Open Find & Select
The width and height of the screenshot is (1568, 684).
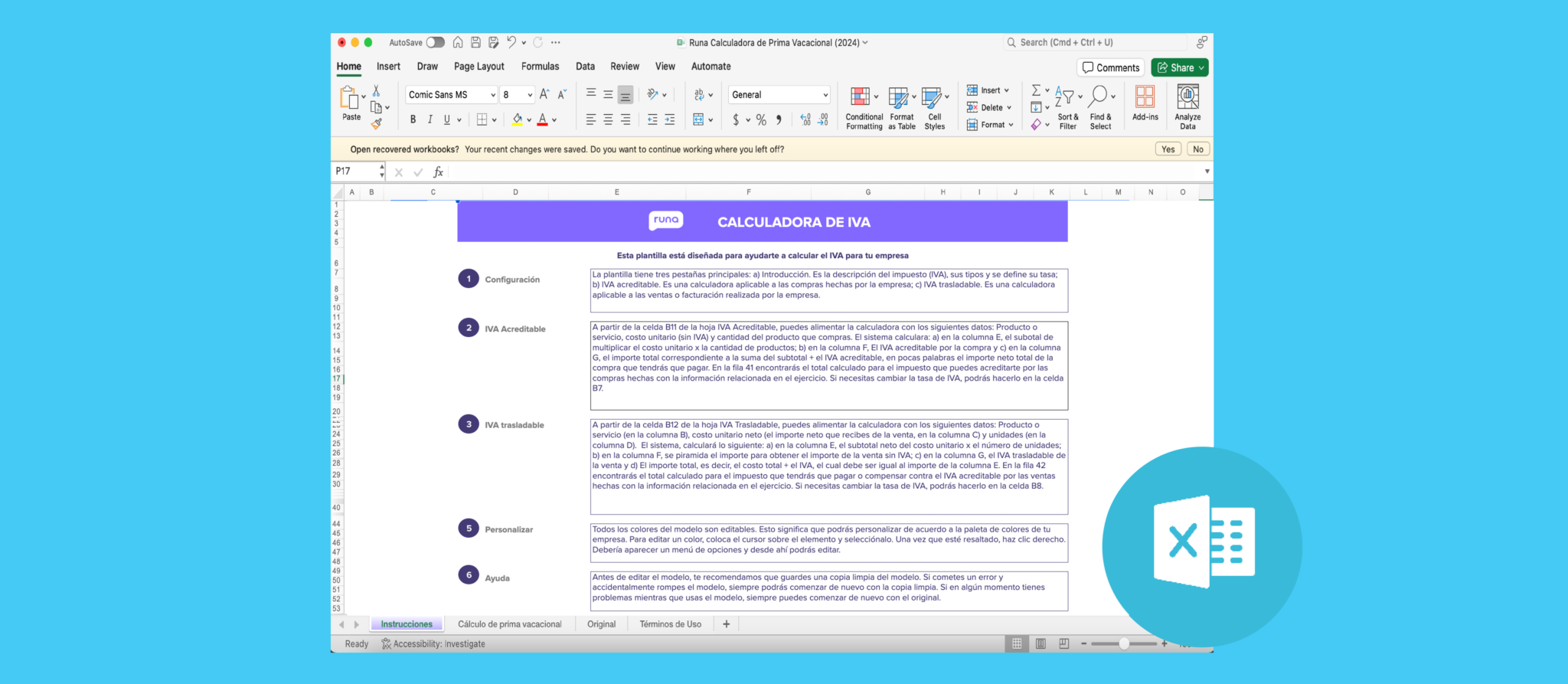(x=1101, y=108)
